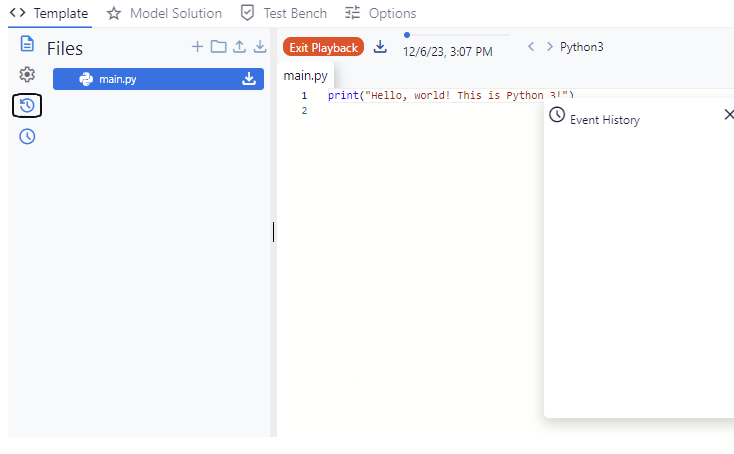The width and height of the screenshot is (734, 454).
Task: Download the playback next to Exit Playback
Action: pyautogui.click(x=380, y=47)
